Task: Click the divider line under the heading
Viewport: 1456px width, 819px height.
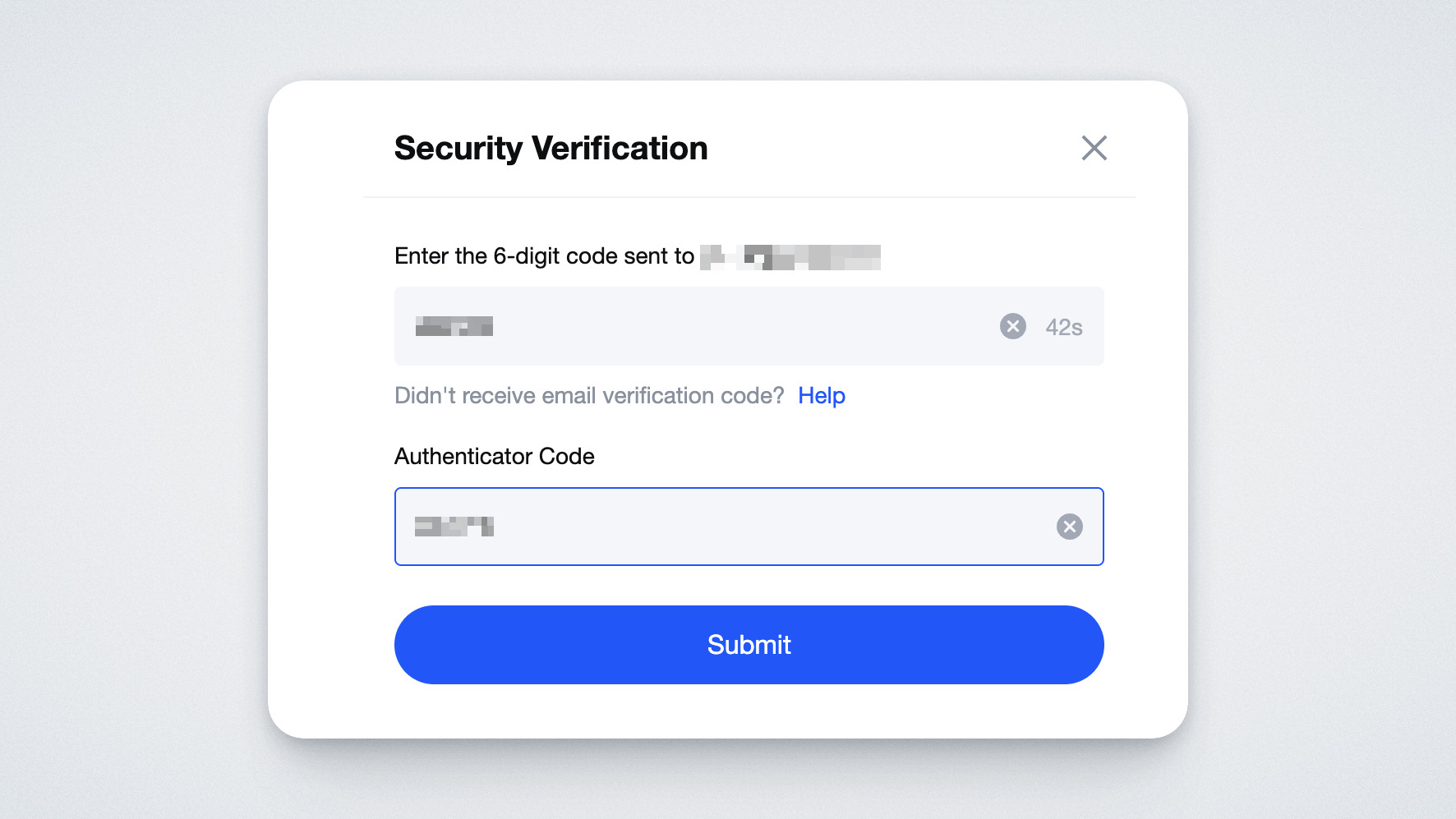Action: (x=749, y=197)
